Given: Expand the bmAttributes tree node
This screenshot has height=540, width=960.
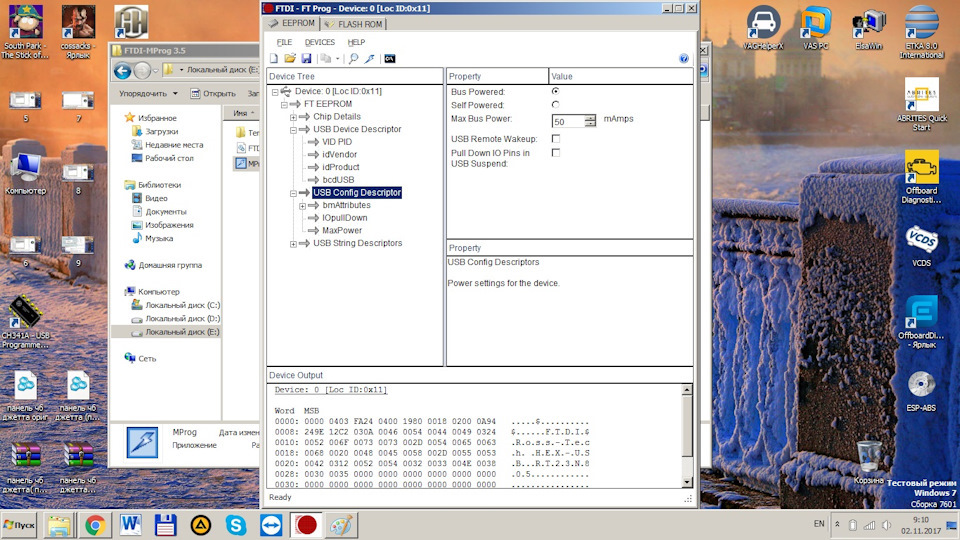Looking at the screenshot, I should (302, 206).
